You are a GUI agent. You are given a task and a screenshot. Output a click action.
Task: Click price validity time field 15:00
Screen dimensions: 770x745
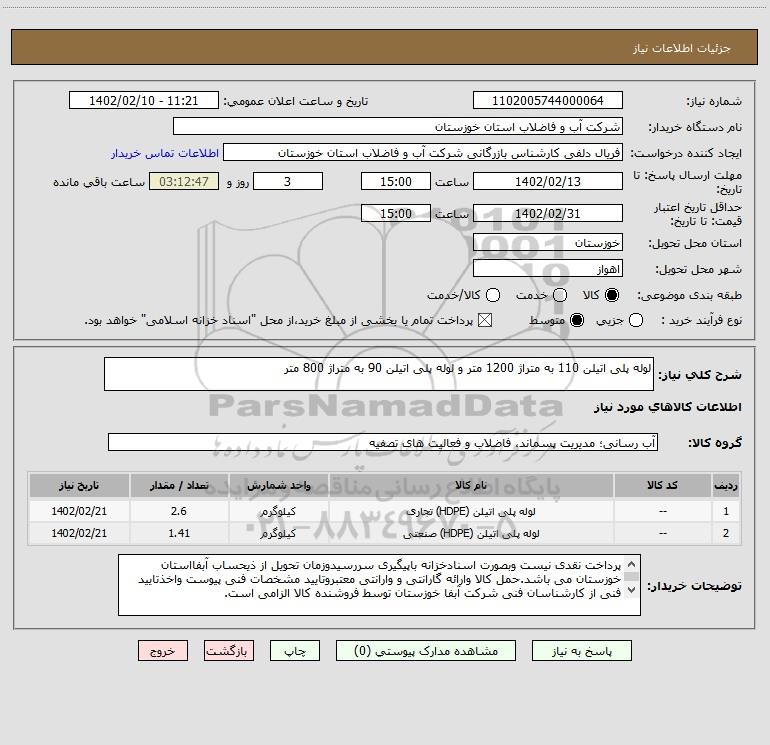pyautogui.click(x=396, y=213)
